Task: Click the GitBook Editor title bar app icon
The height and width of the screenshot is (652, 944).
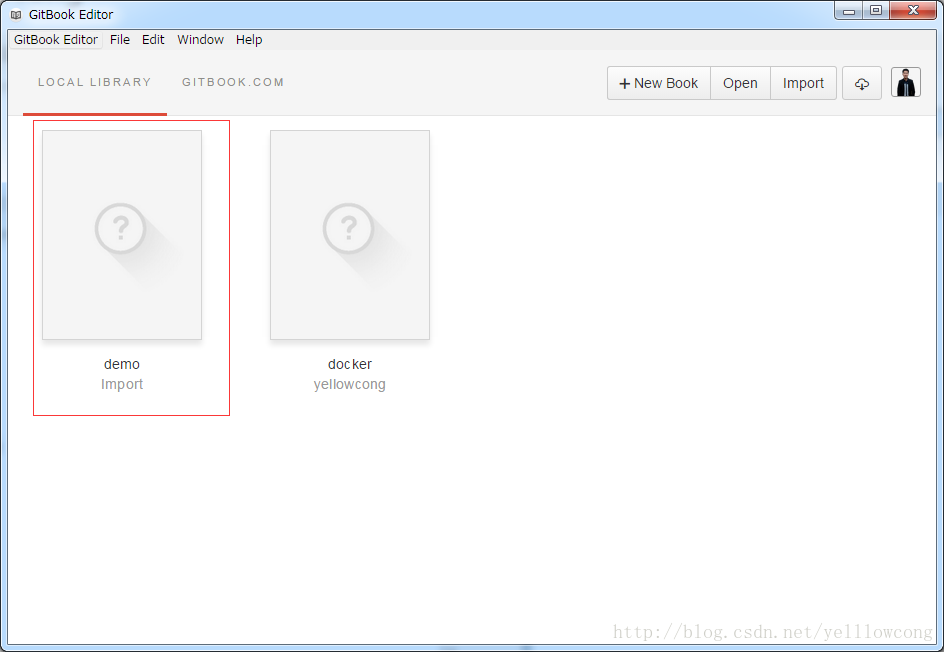Action: [x=16, y=14]
